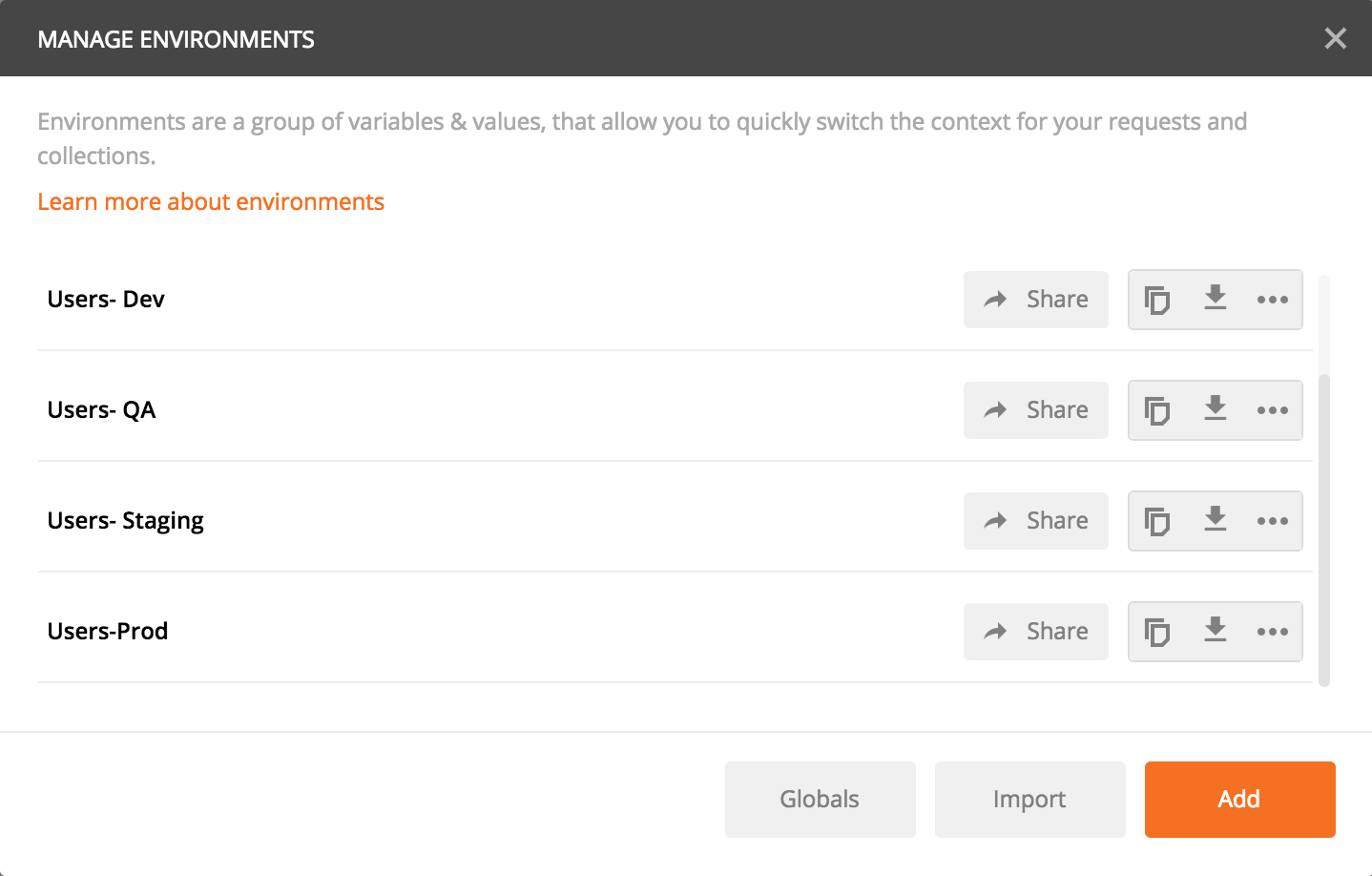Share the Users-Prod environment
This screenshot has height=876, width=1372.
(1036, 632)
